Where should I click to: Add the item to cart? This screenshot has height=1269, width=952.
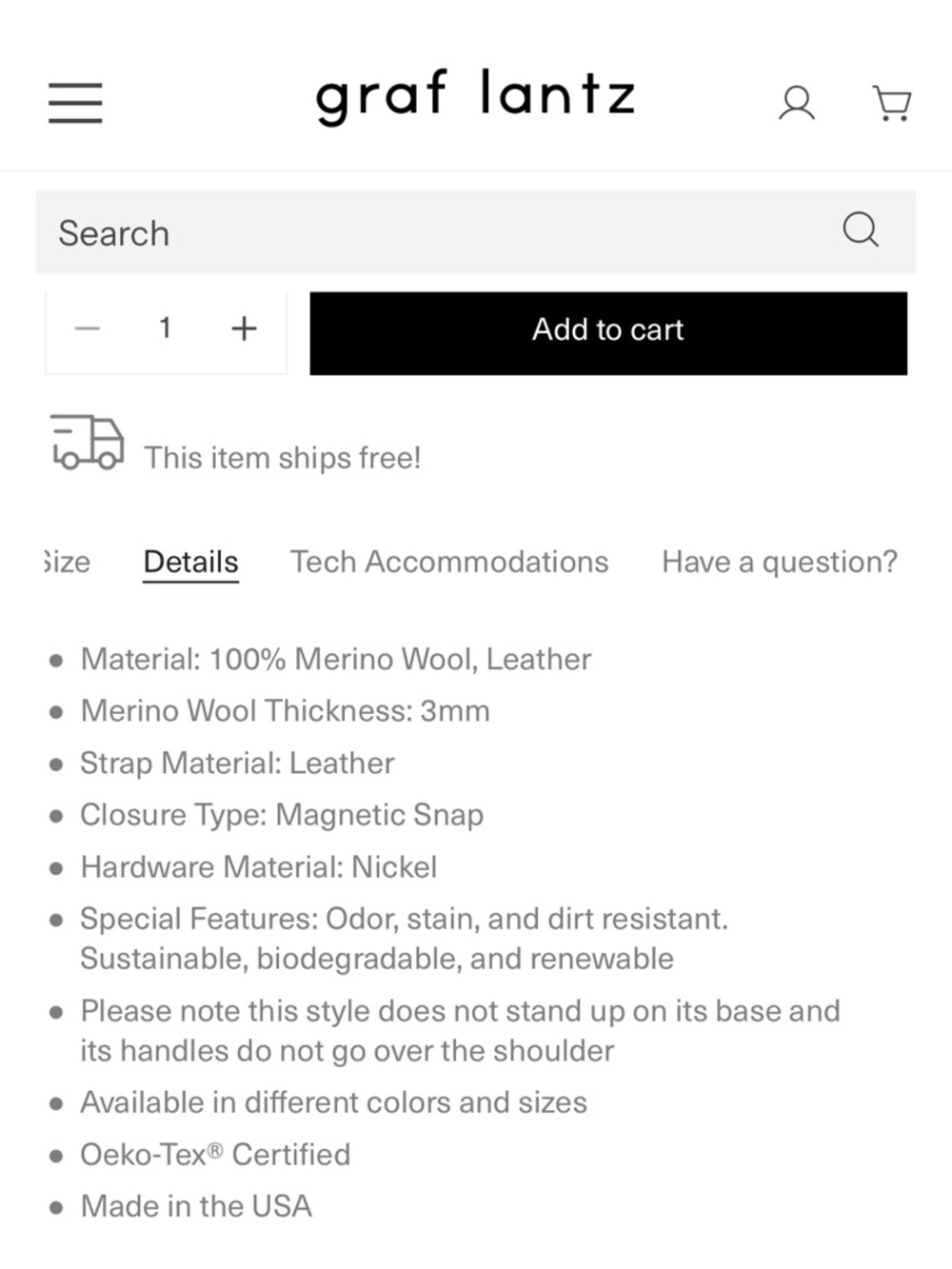(608, 332)
